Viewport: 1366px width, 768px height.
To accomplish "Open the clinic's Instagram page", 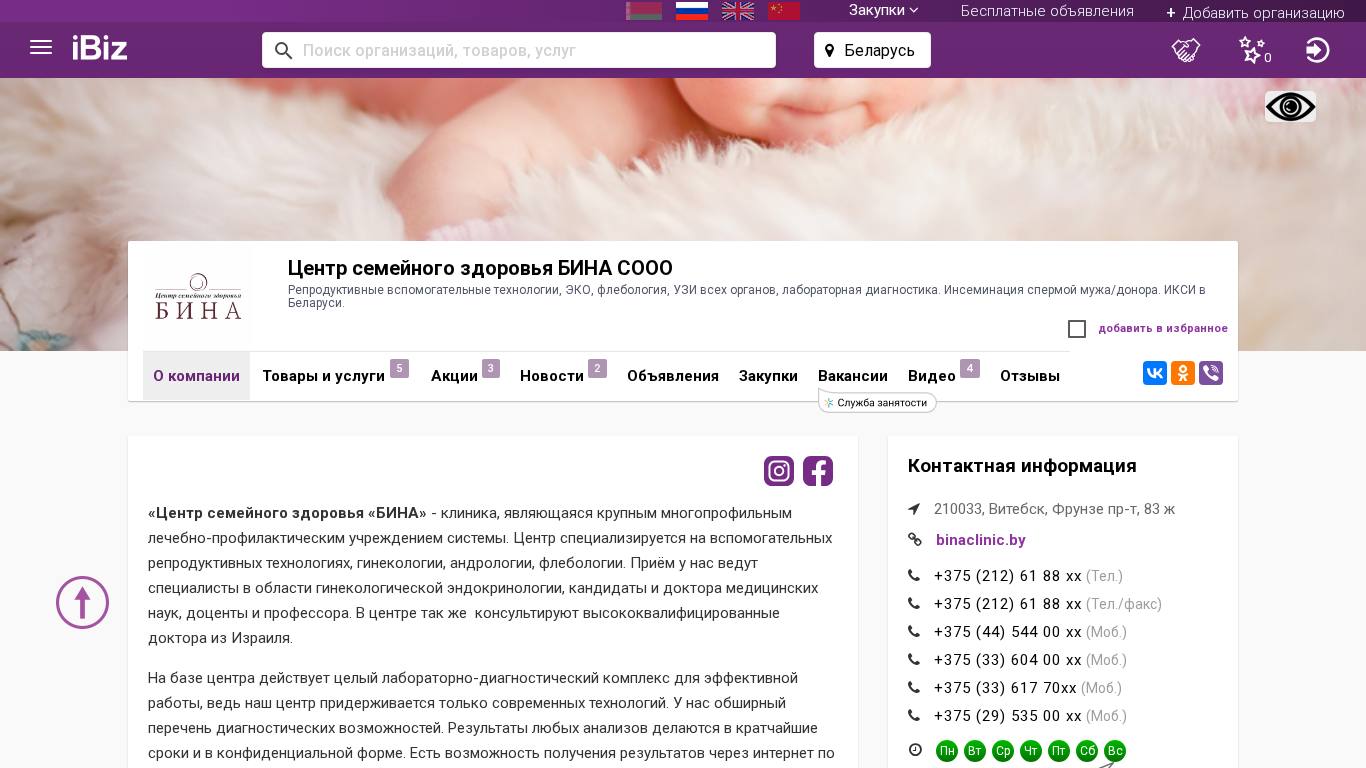I will click(x=779, y=471).
